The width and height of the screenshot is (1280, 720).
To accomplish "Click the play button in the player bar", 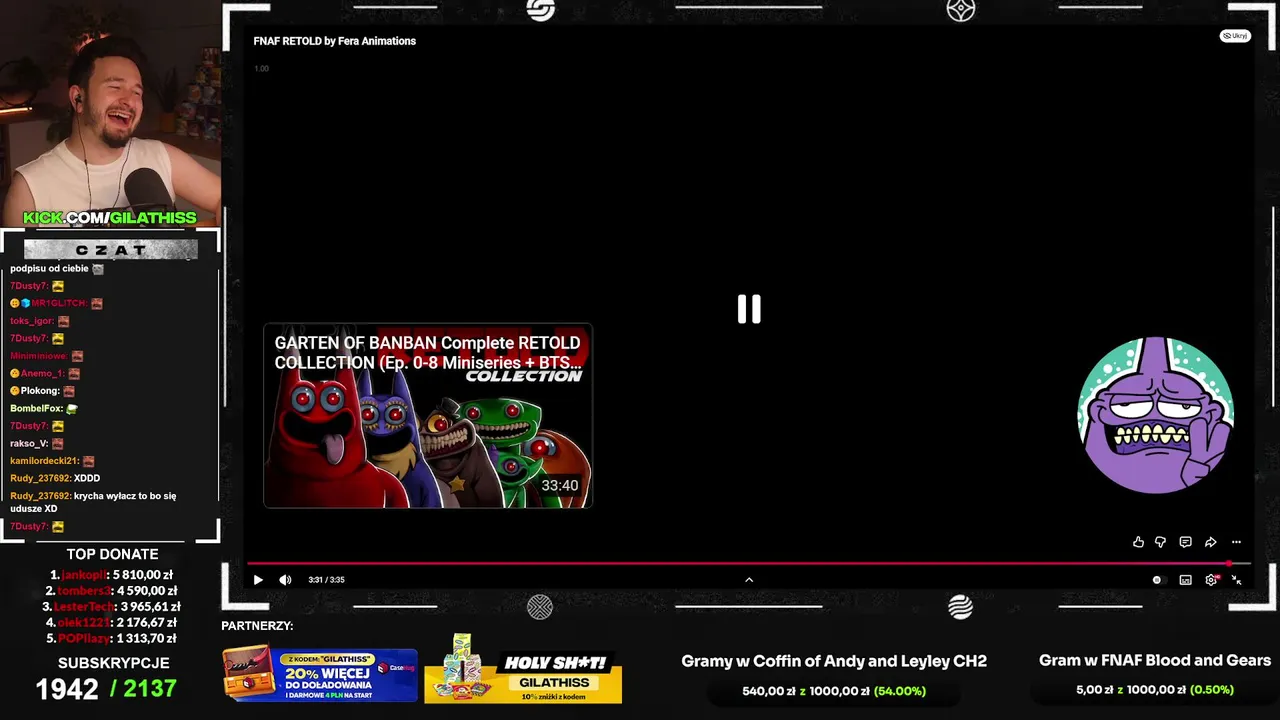I will 258,580.
